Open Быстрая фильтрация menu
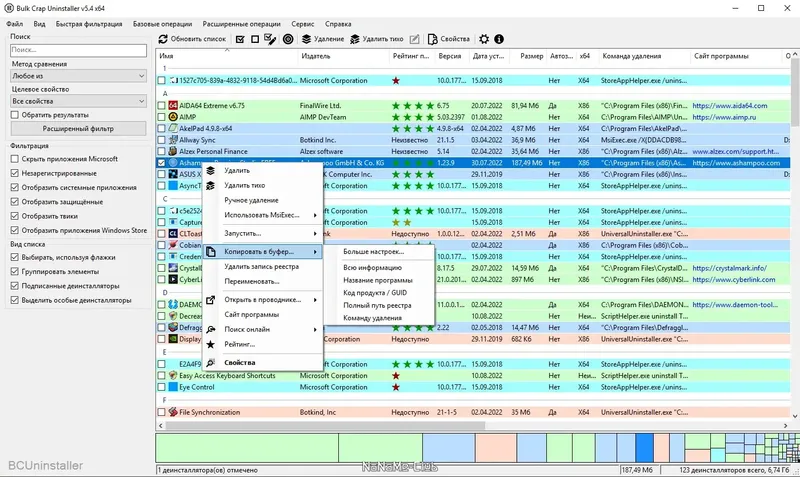This screenshot has width=800, height=477. (89, 24)
